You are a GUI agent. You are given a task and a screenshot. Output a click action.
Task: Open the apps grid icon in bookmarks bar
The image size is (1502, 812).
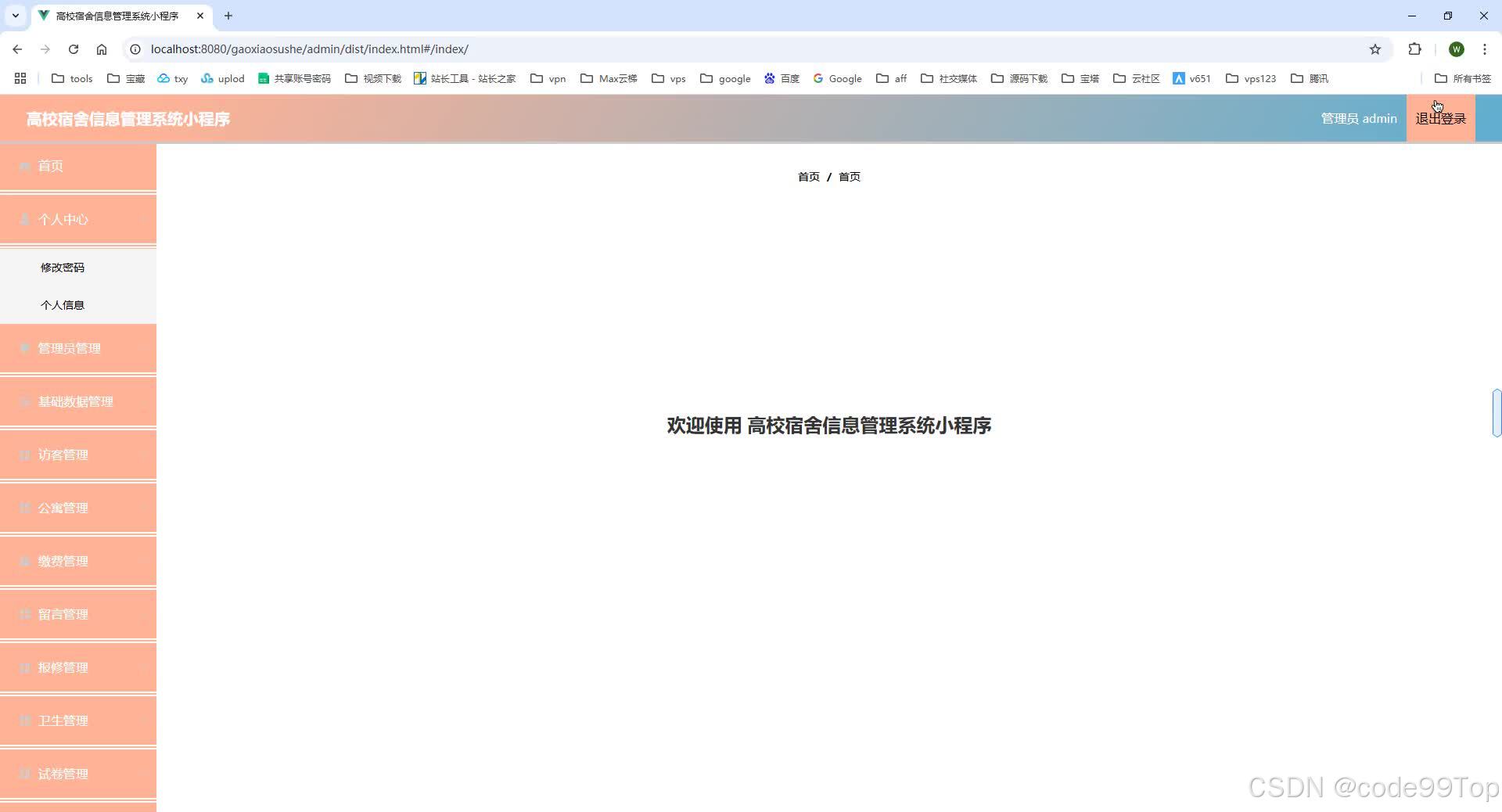coord(20,78)
